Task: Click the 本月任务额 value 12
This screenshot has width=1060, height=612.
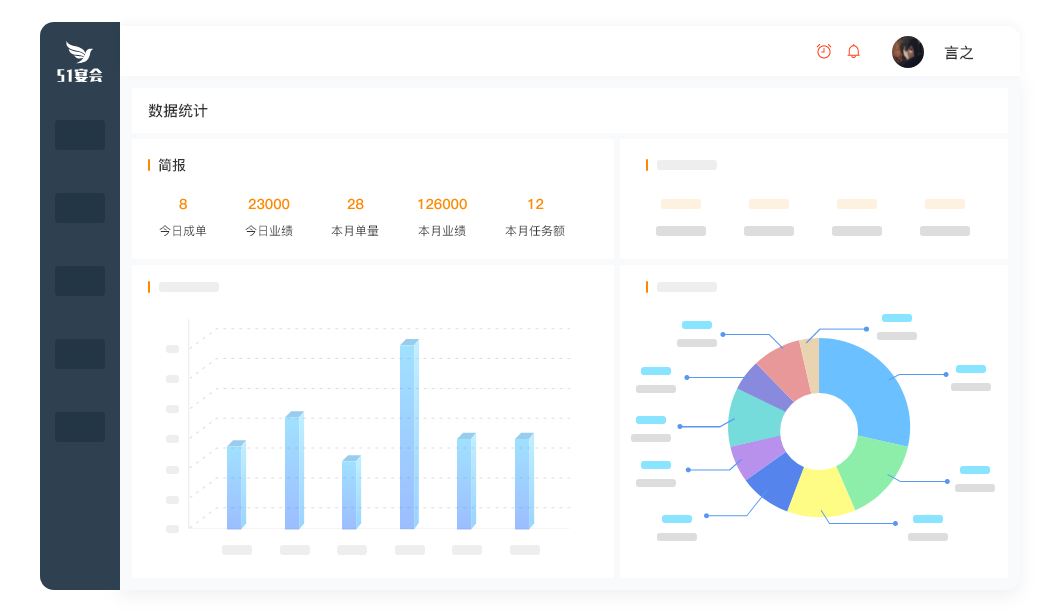Action: pyautogui.click(x=535, y=204)
